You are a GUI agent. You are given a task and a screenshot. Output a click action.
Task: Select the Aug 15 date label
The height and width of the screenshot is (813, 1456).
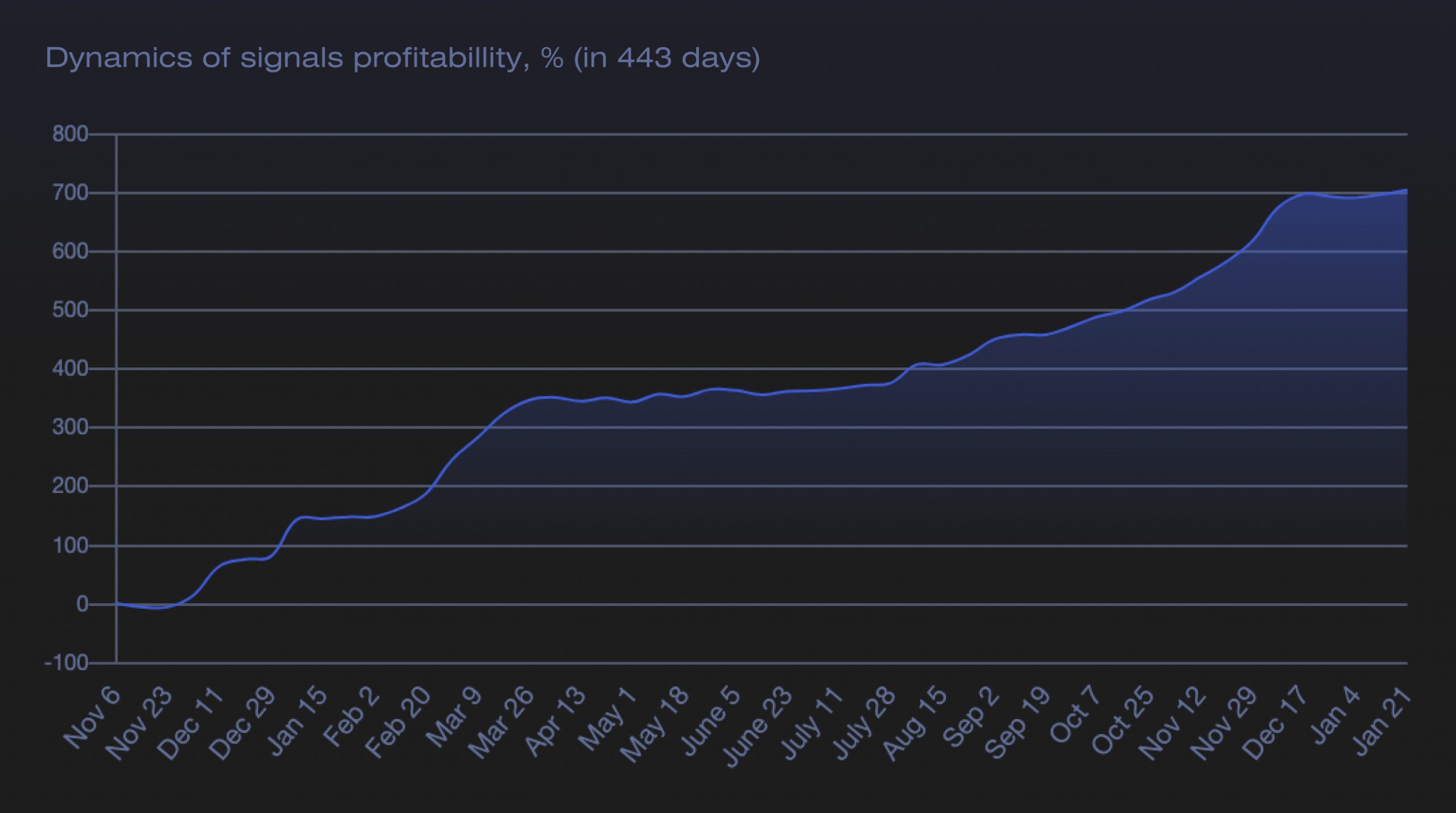[915, 724]
